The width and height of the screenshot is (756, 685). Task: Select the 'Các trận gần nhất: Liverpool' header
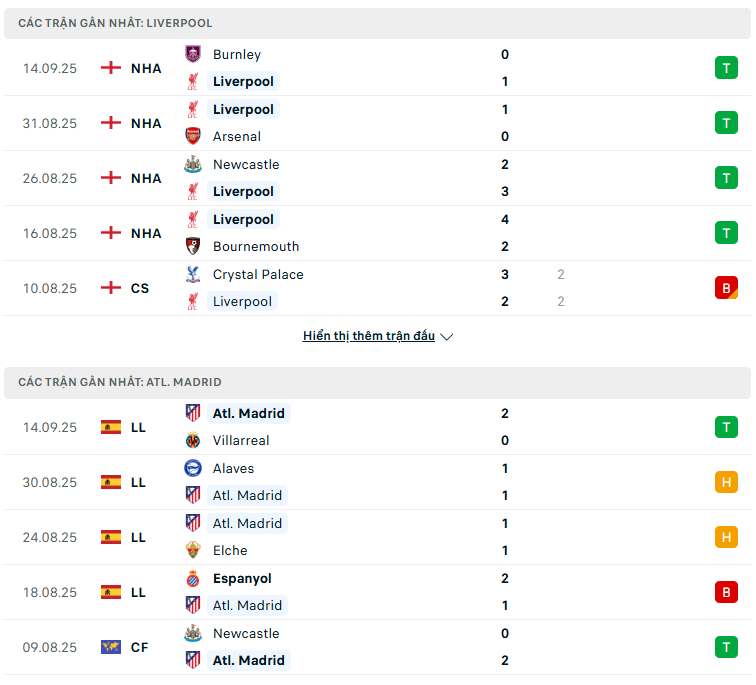coord(115,23)
